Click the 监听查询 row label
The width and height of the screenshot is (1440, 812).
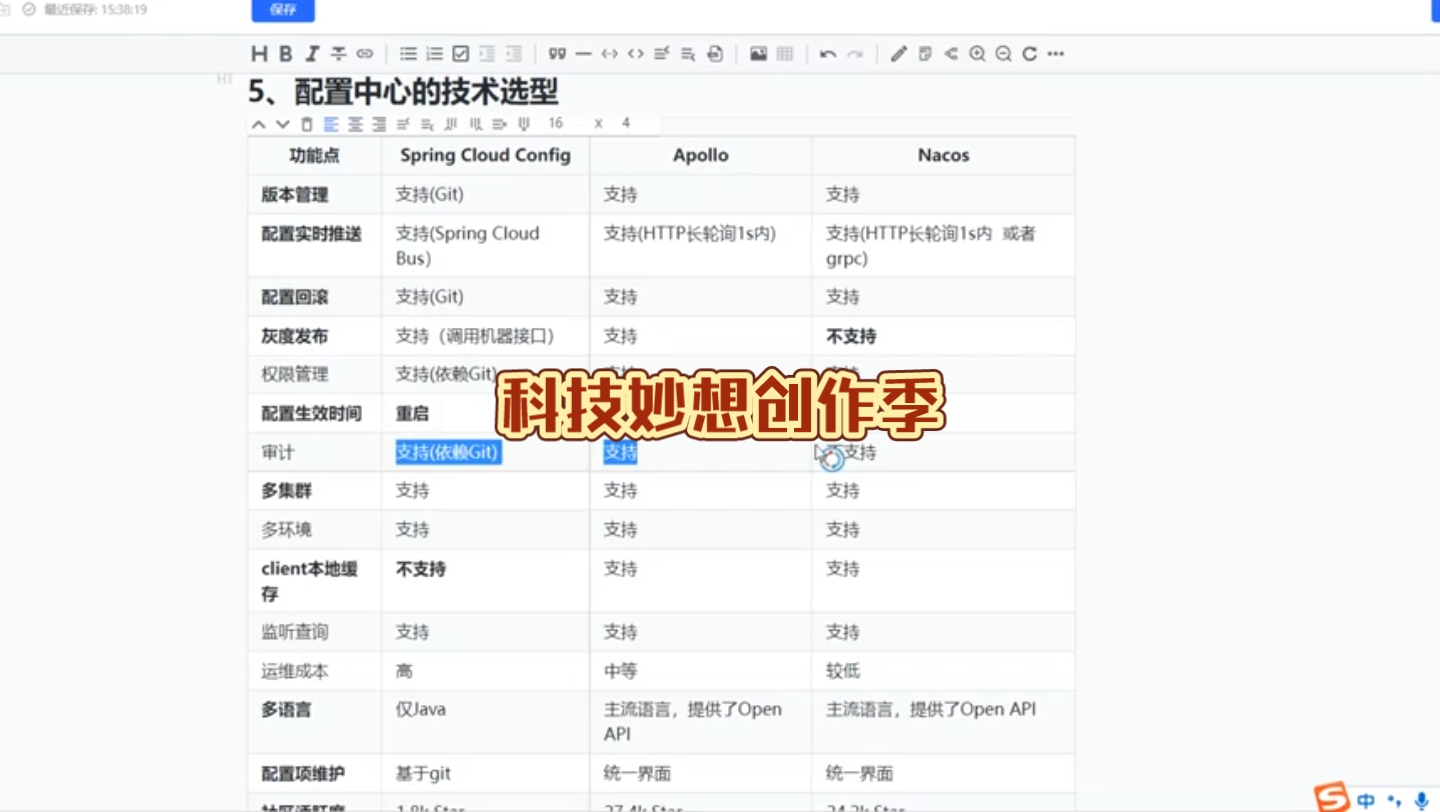[x=295, y=632]
